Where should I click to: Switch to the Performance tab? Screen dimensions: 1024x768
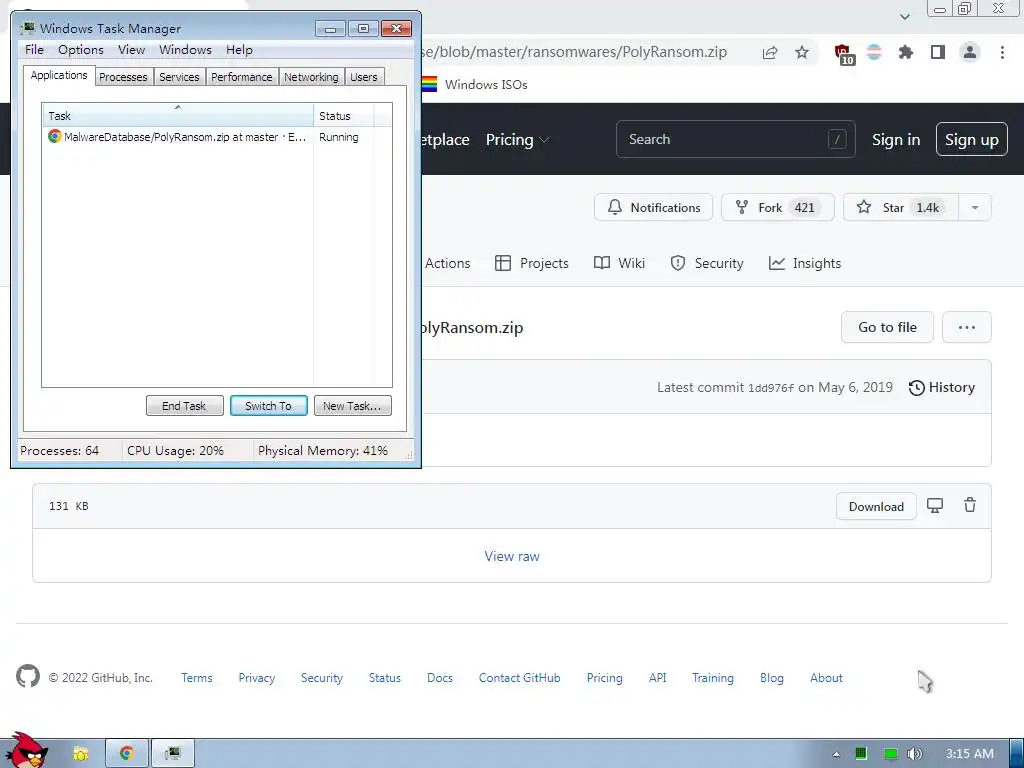point(242,77)
